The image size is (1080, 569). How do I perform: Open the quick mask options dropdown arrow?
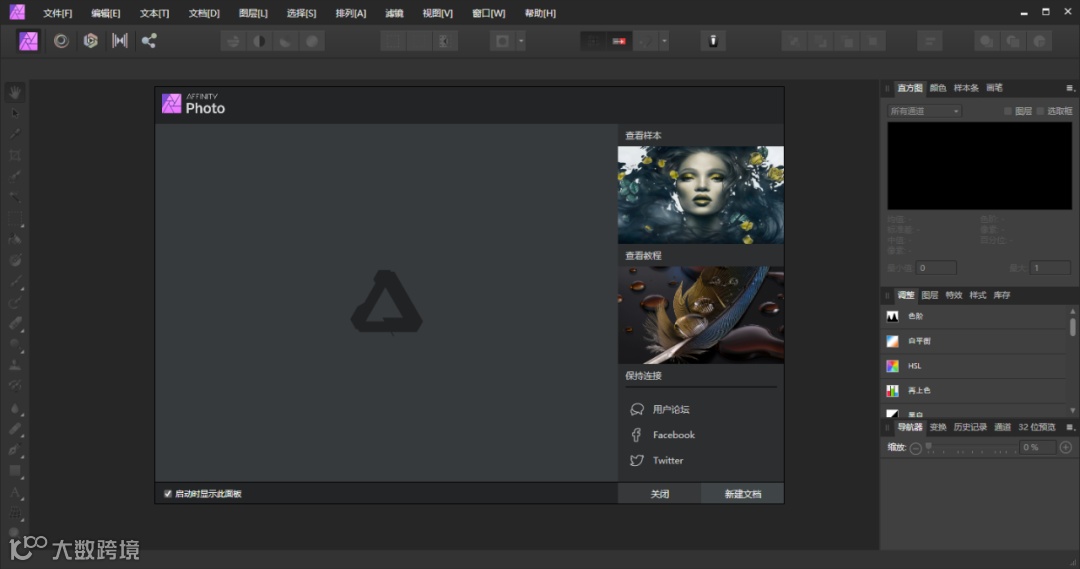521,41
